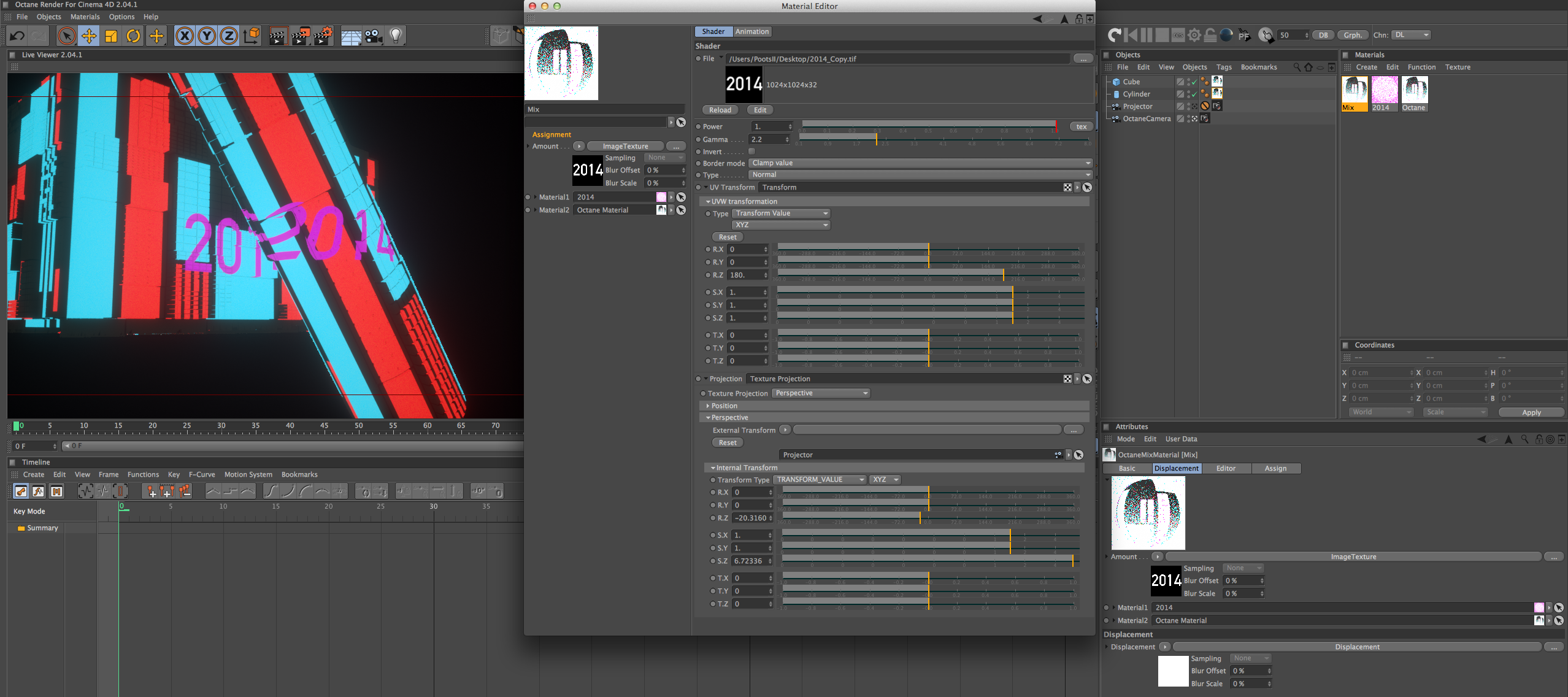Image resolution: width=1568 pixels, height=697 pixels.
Task: Toggle the Y axis lock
Action: [x=207, y=36]
